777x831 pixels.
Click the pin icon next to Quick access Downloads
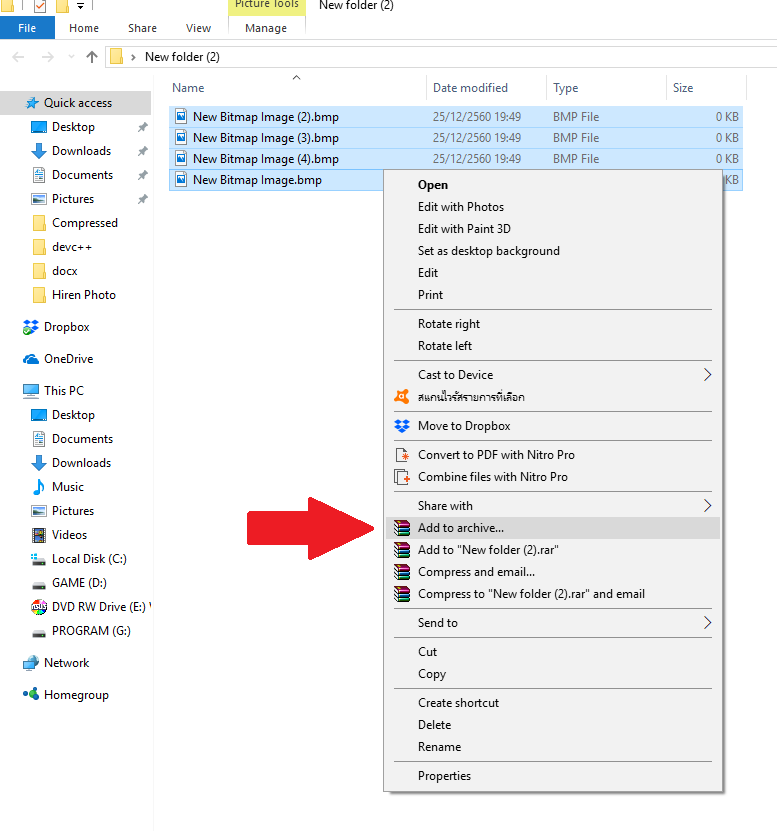coord(143,151)
